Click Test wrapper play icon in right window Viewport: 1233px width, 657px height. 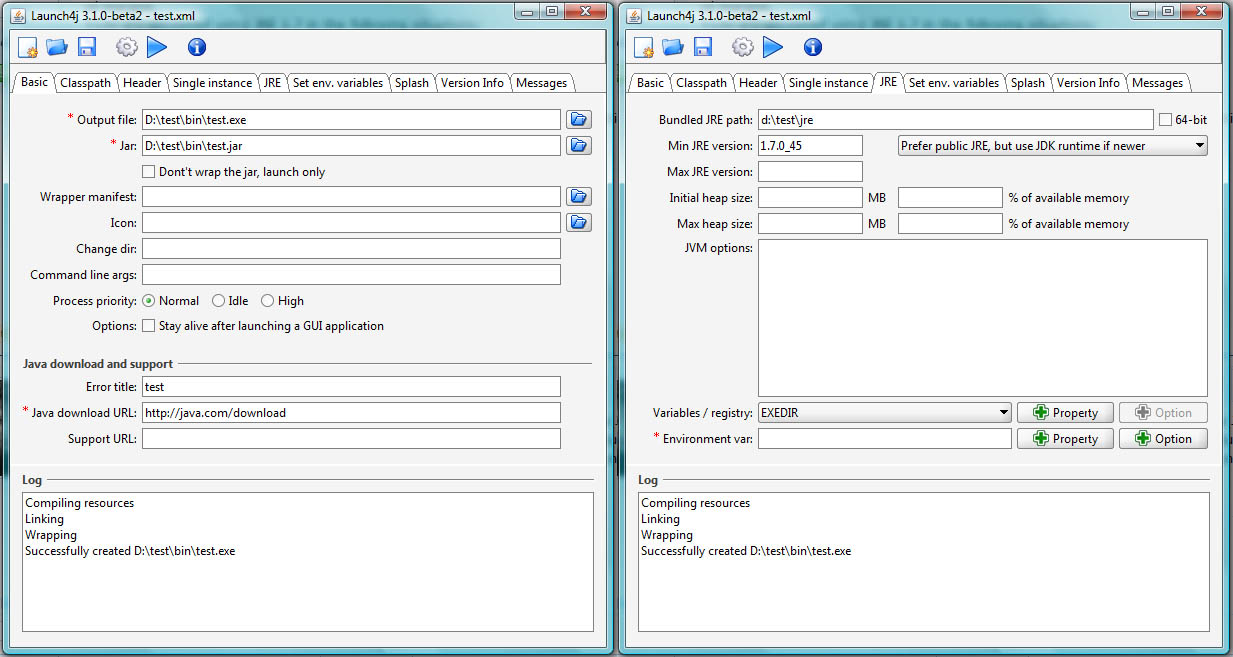773,47
